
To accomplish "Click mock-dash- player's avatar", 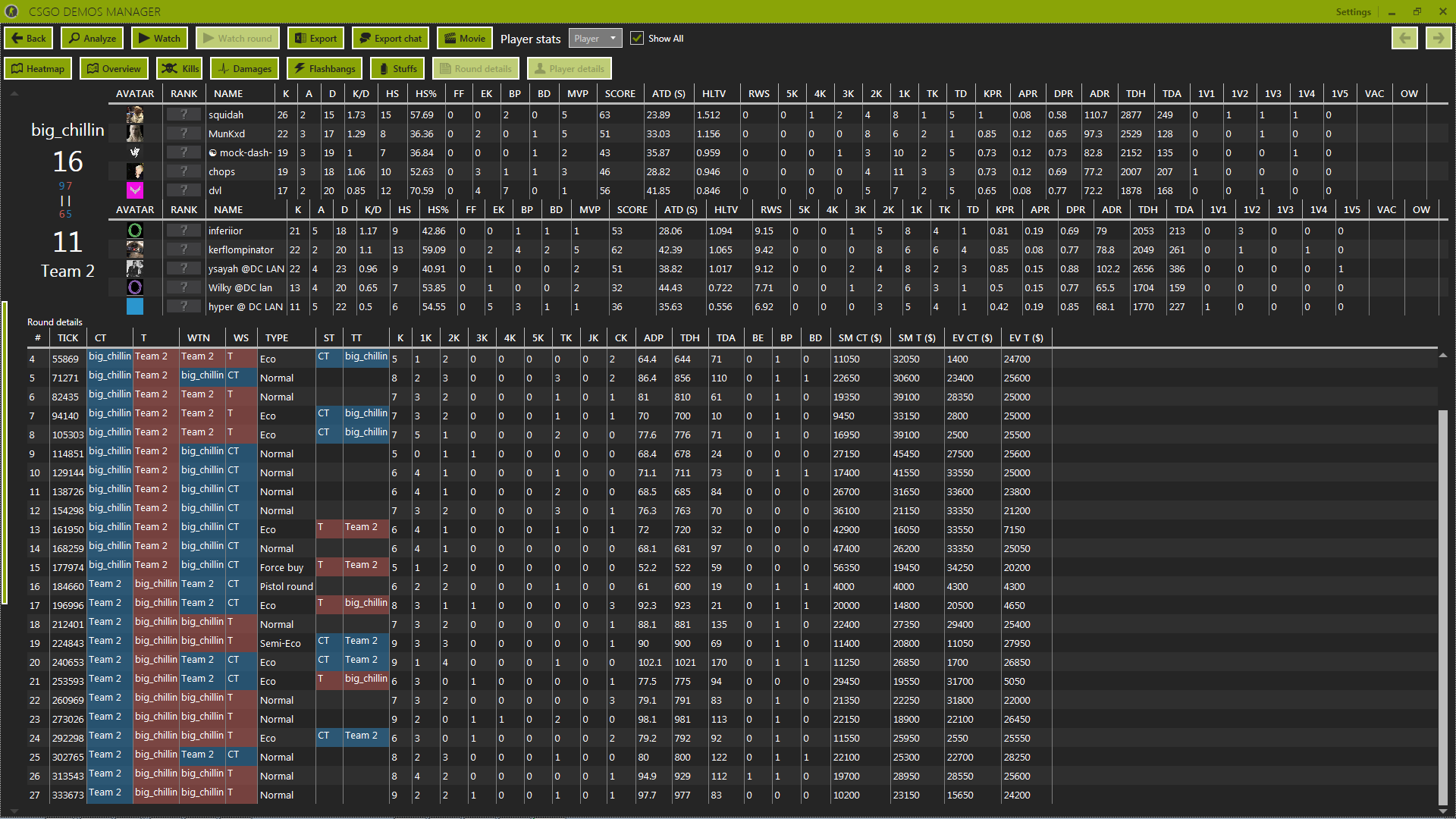I will [135, 152].
